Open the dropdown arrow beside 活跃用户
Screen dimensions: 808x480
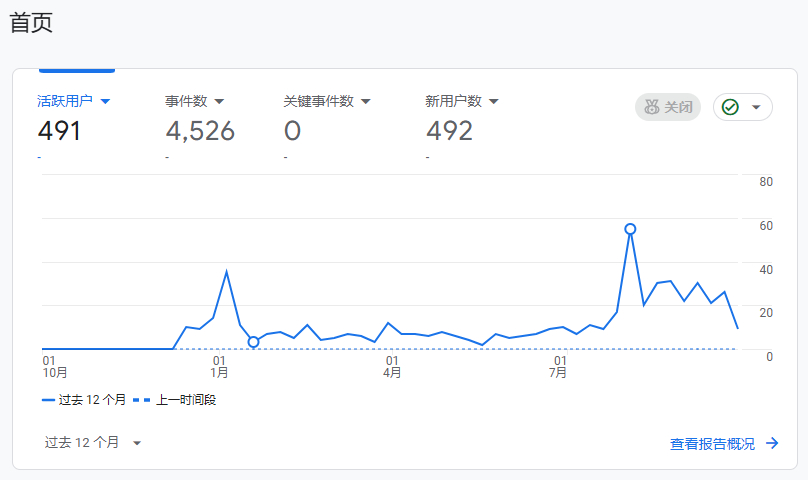pyautogui.click(x=105, y=101)
